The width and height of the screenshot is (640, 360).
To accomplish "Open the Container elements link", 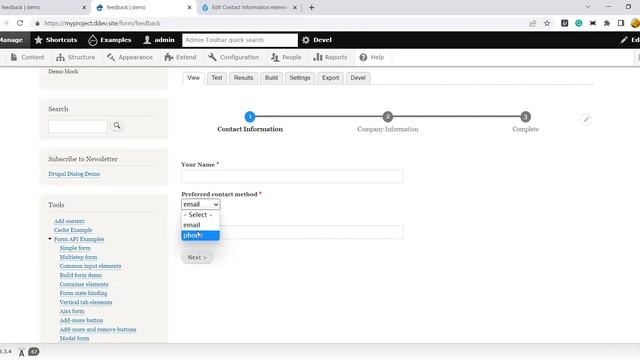I will [84, 284].
